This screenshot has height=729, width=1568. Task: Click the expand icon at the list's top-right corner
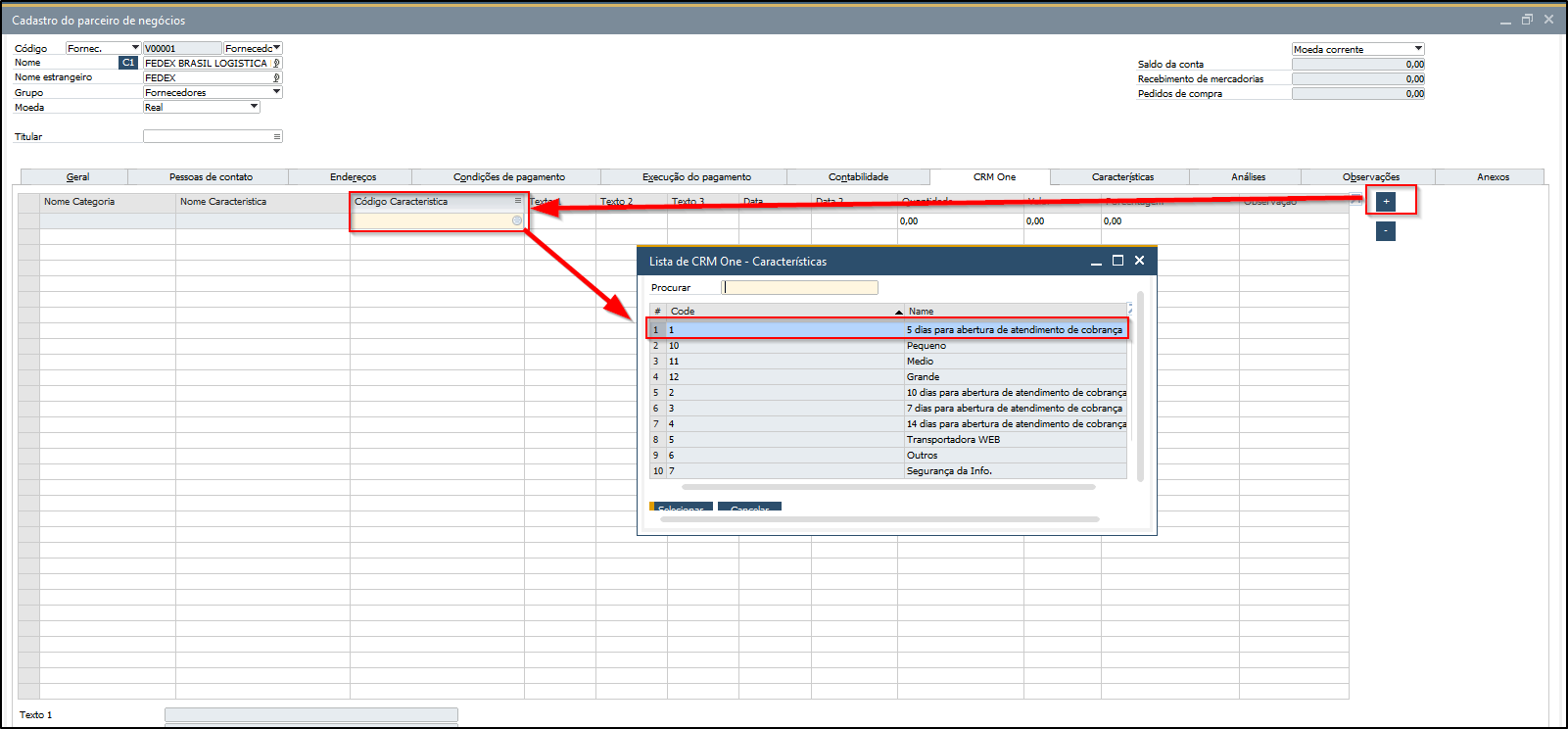point(1130,309)
